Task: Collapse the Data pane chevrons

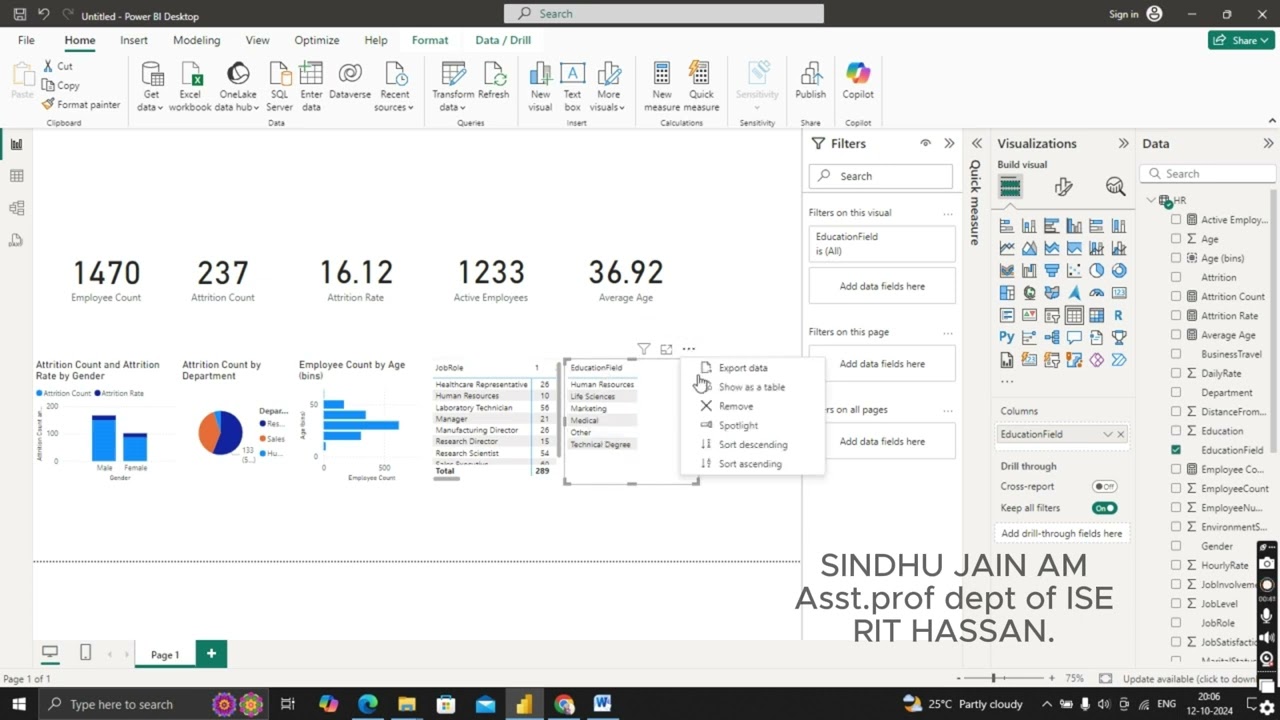Action: (x=1268, y=144)
